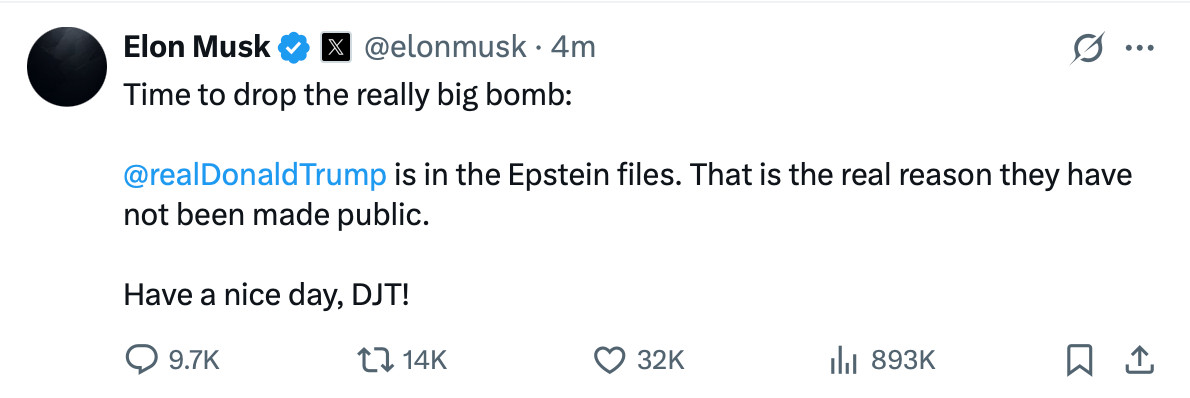Click the reply speech bubble icon
1190x398 pixels.
point(141,360)
